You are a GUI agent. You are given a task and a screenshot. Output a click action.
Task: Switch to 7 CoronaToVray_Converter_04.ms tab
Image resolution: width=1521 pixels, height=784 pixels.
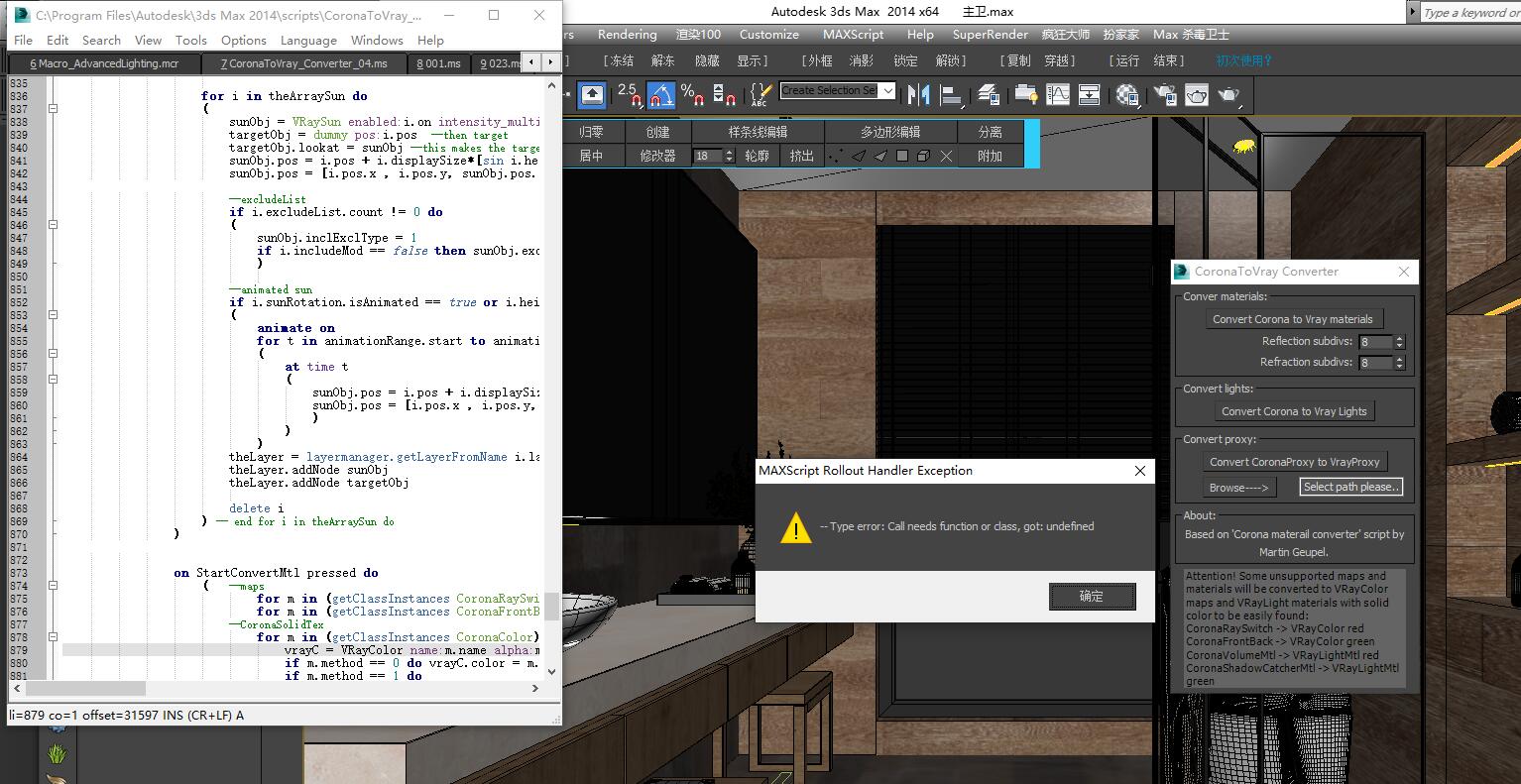tap(303, 63)
